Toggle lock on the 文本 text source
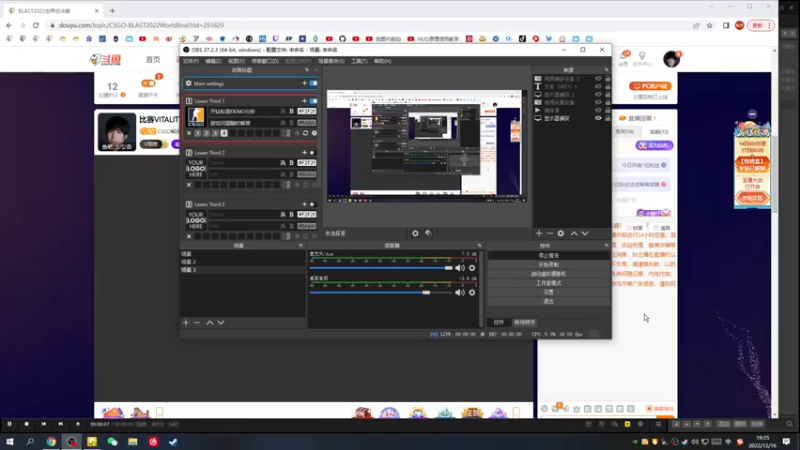Viewport: 800px width, 450px height. pyautogui.click(x=608, y=87)
